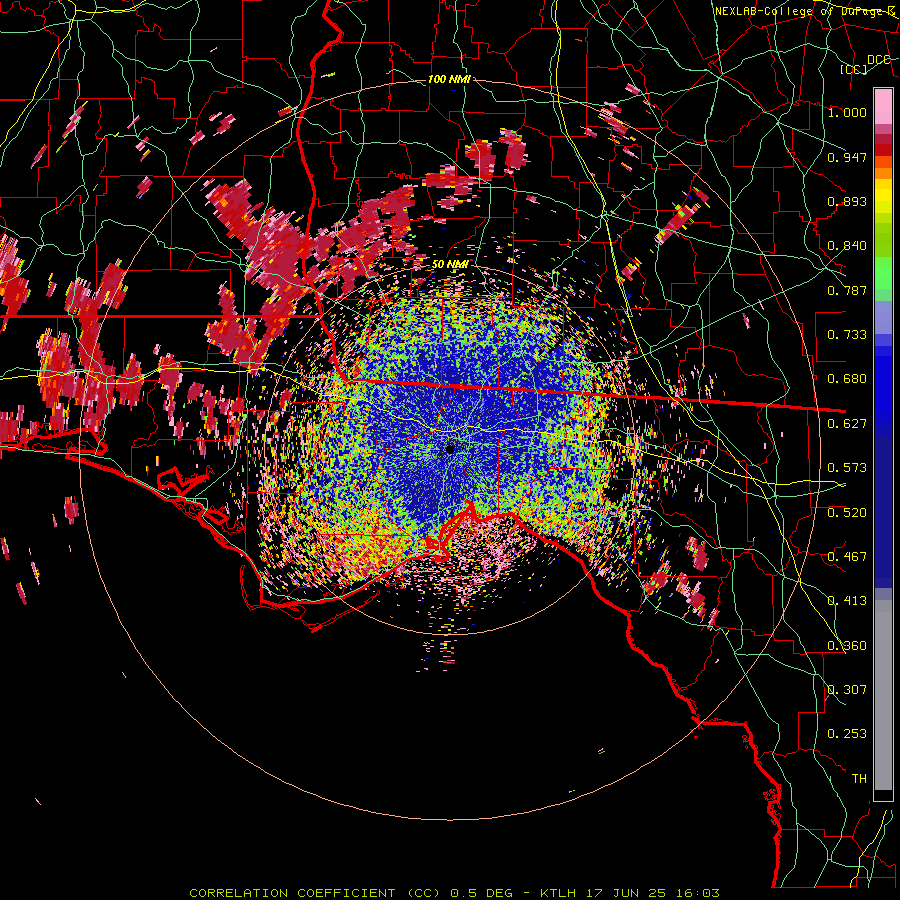Click the 0.680 colorbar value

tap(847, 379)
